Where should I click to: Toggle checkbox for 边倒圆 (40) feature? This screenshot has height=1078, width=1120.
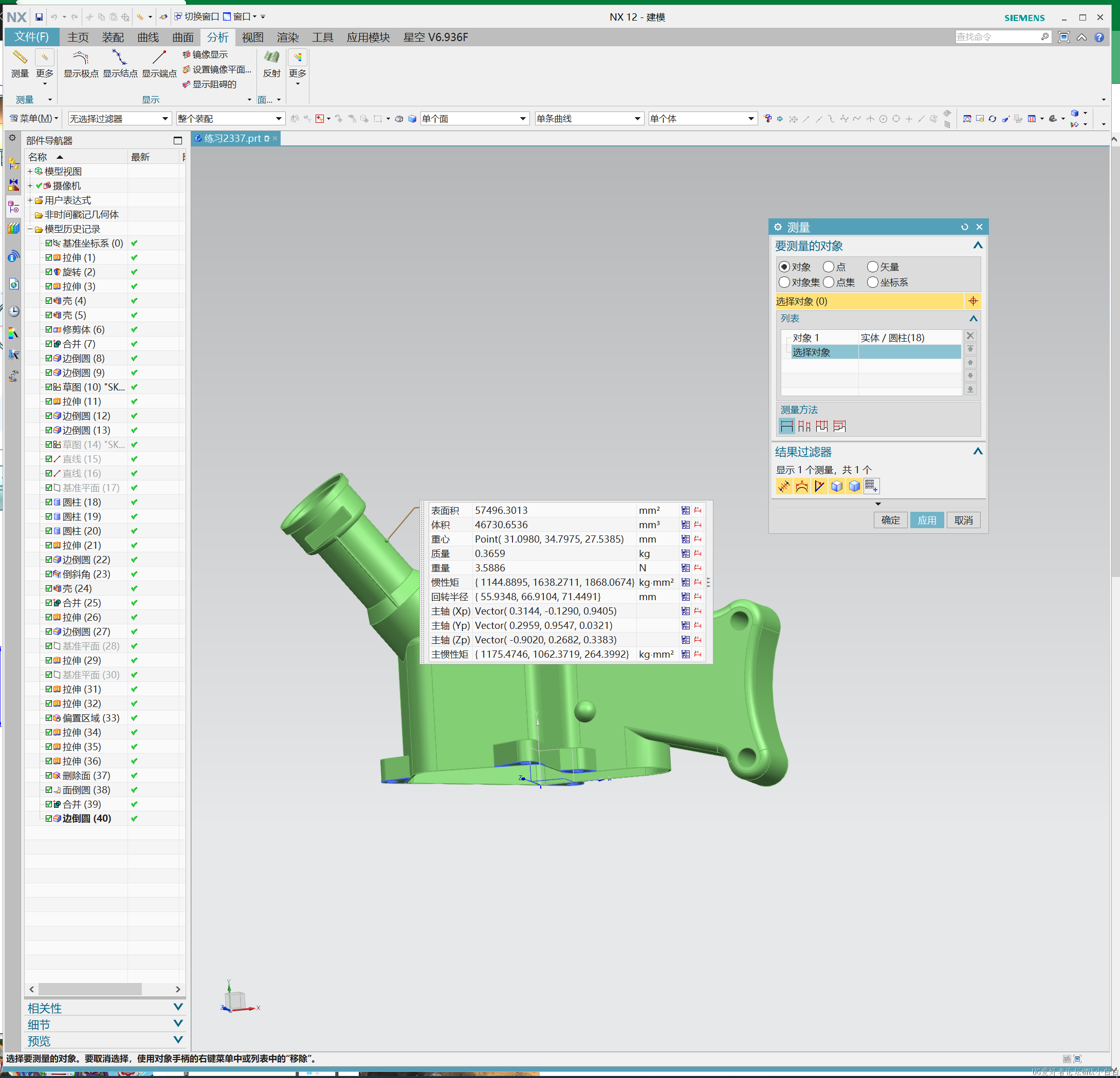click(x=49, y=818)
